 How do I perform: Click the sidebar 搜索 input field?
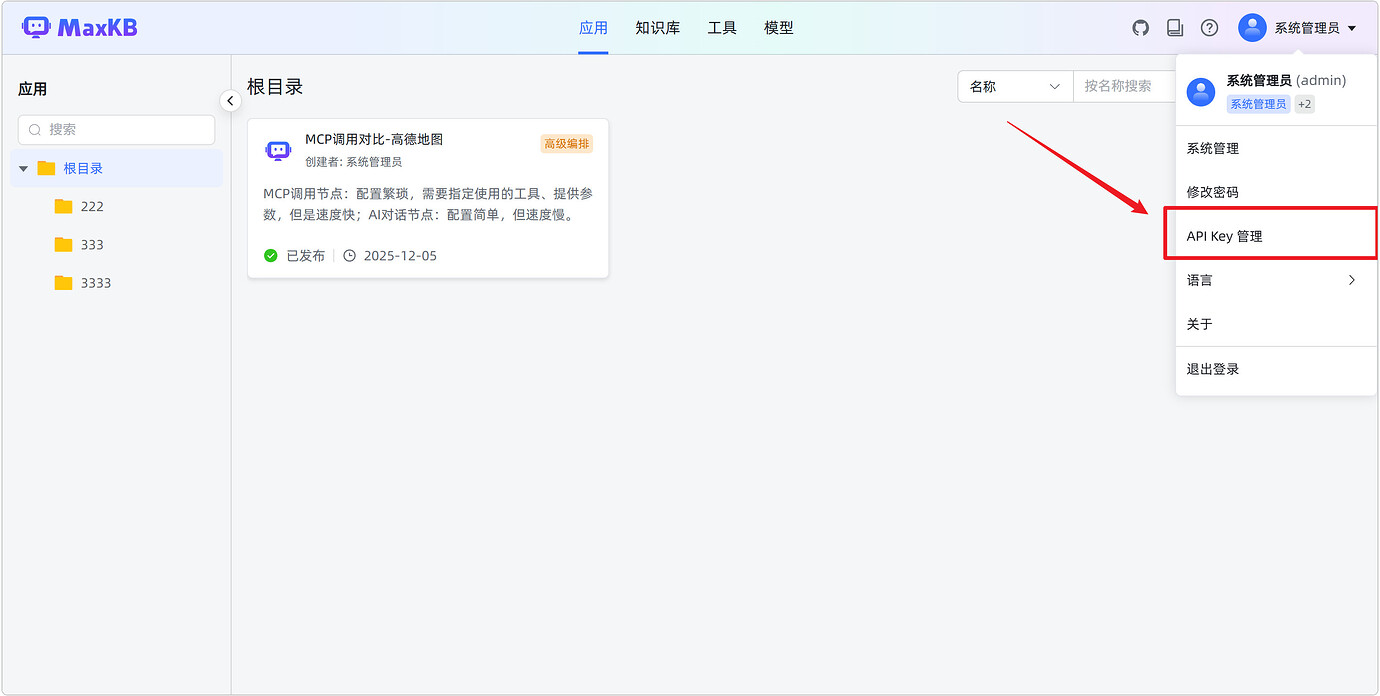[116, 129]
